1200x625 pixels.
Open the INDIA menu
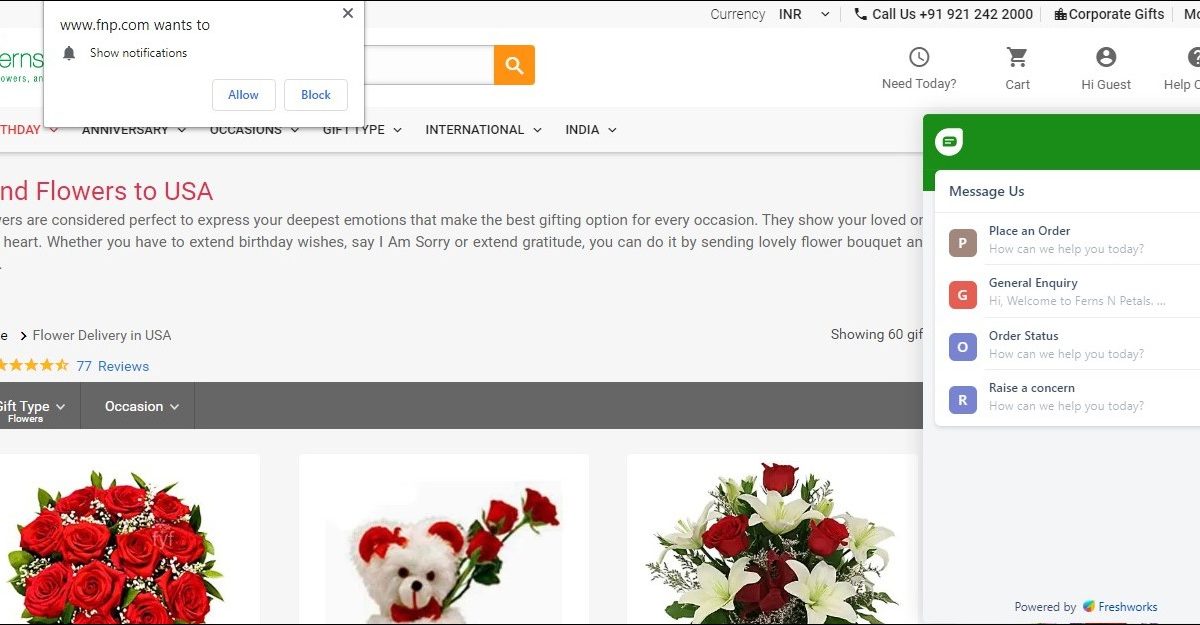tap(590, 130)
